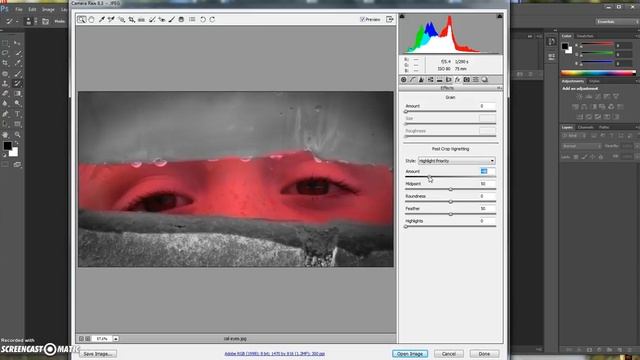Click the Open Image button
The height and width of the screenshot is (360, 640).
click(x=410, y=354)
